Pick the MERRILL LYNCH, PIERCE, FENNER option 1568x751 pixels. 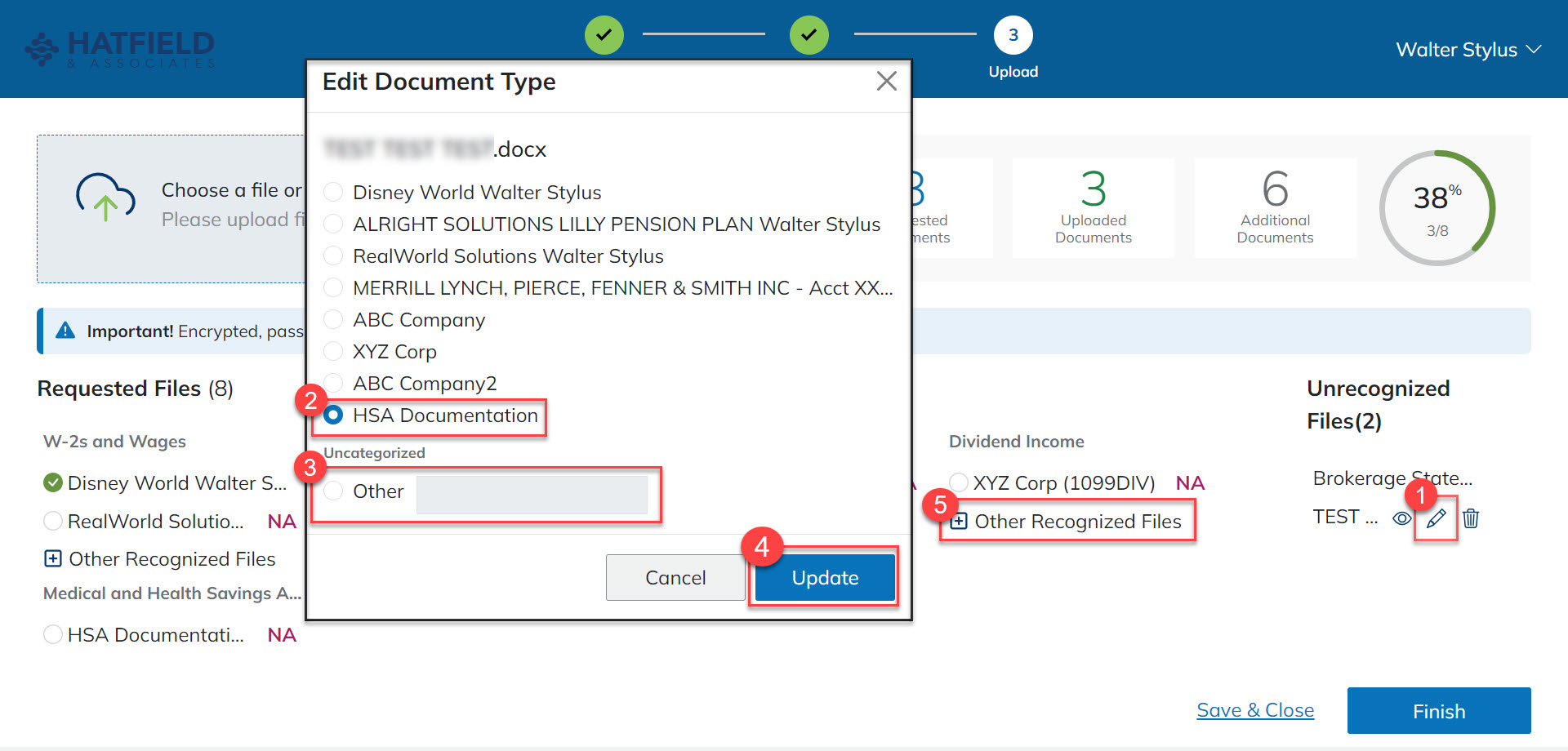point(333,287)
